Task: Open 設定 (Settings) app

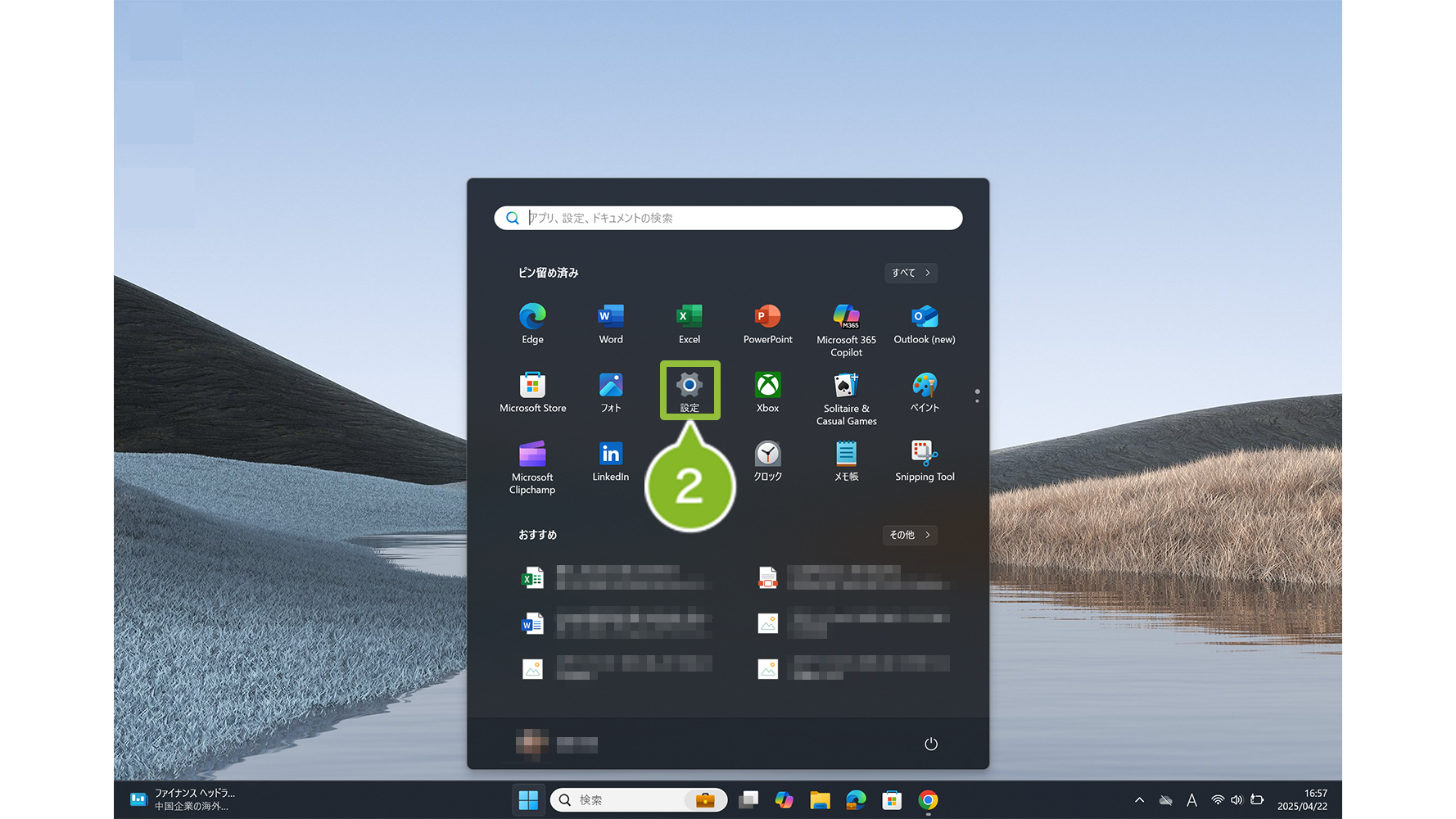Action: pyautogui.click(x=690, y=391)
